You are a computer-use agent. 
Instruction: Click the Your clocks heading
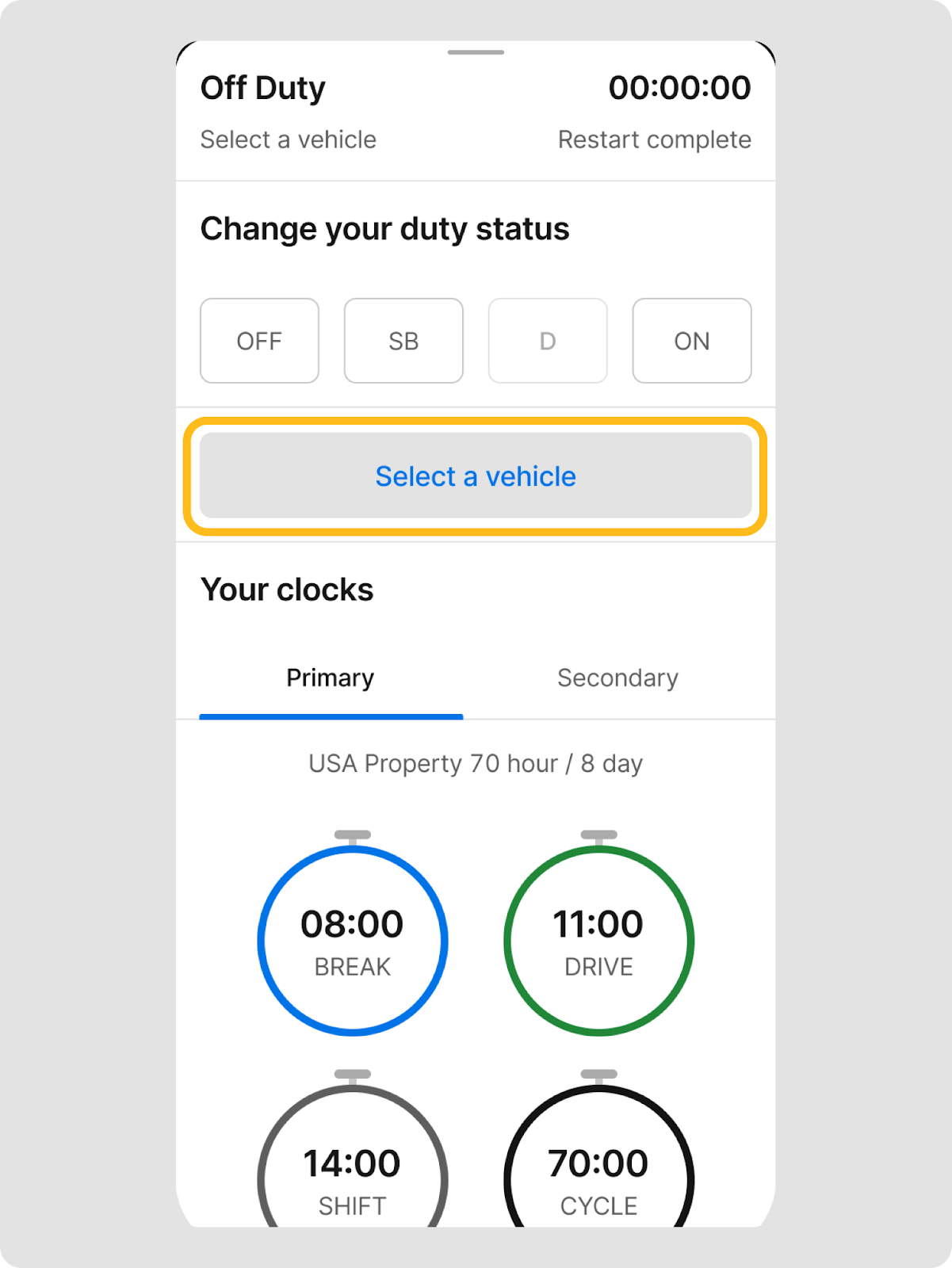(x=287, y=590)
